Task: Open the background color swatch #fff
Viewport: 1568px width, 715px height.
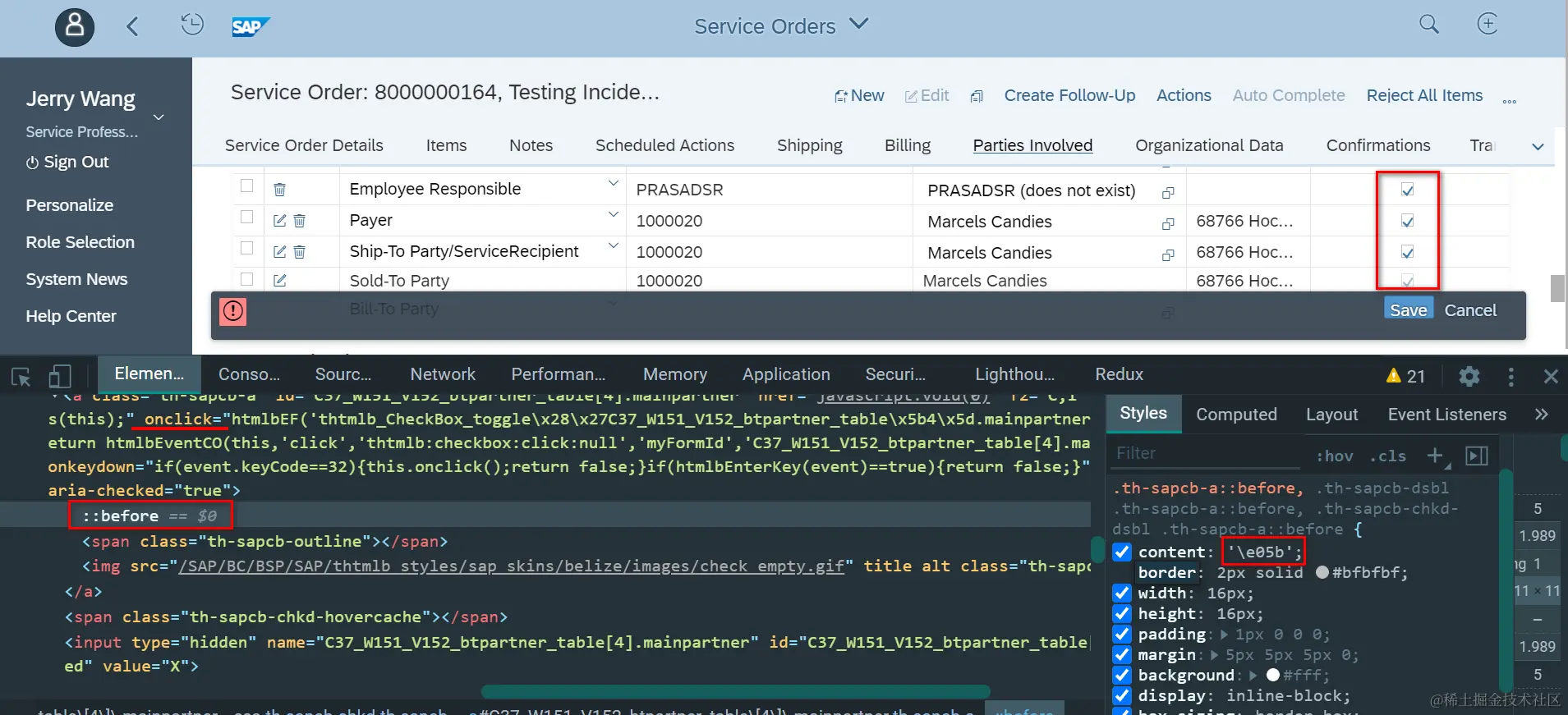Action: pos(1273,675)
